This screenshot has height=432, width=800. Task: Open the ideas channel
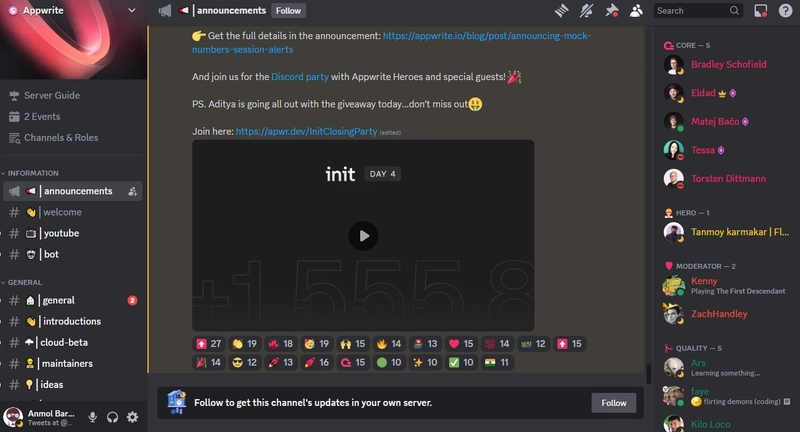point(73,385)
